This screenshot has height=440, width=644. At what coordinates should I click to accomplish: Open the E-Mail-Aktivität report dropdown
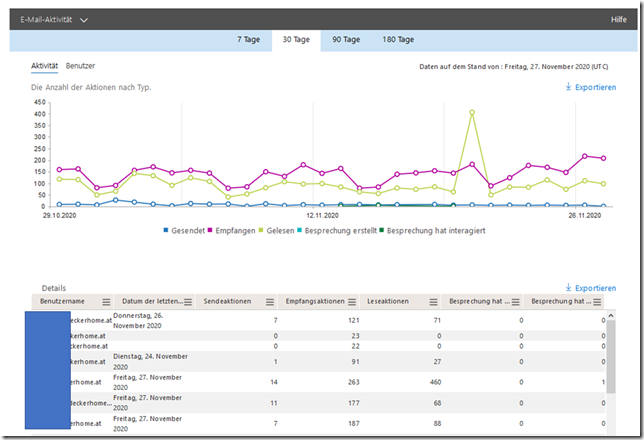[x=54, y=20]
